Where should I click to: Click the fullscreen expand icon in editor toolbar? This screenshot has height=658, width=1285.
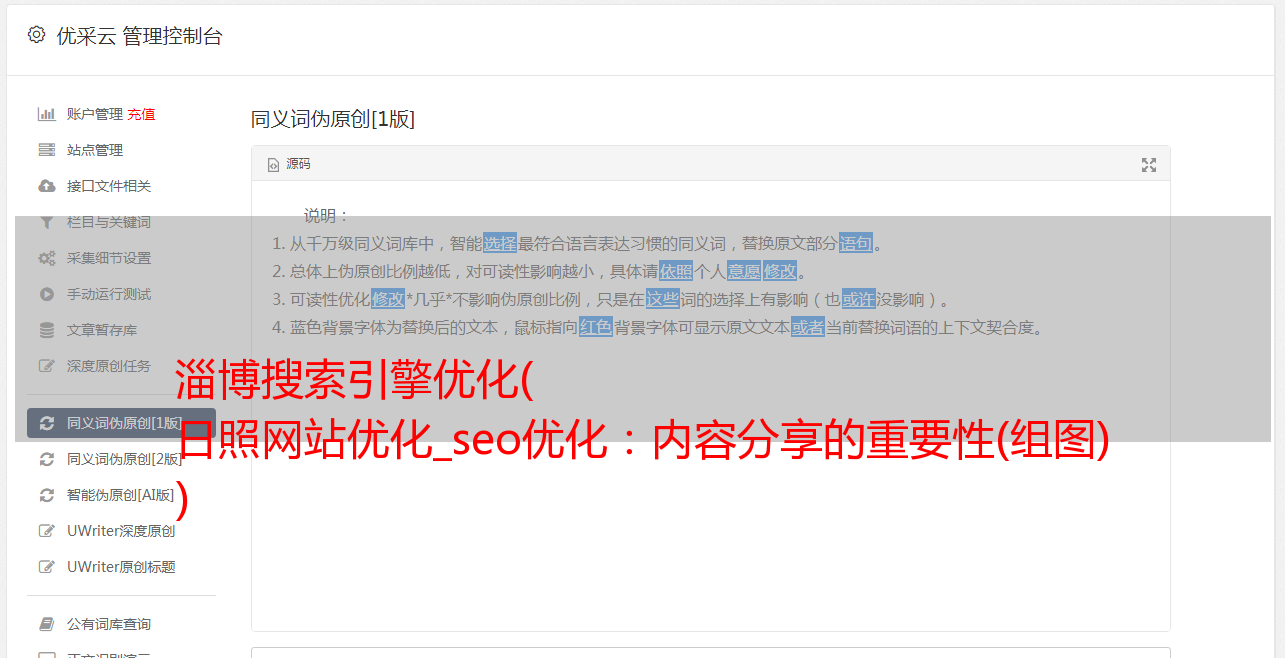tap(1149, 165)
